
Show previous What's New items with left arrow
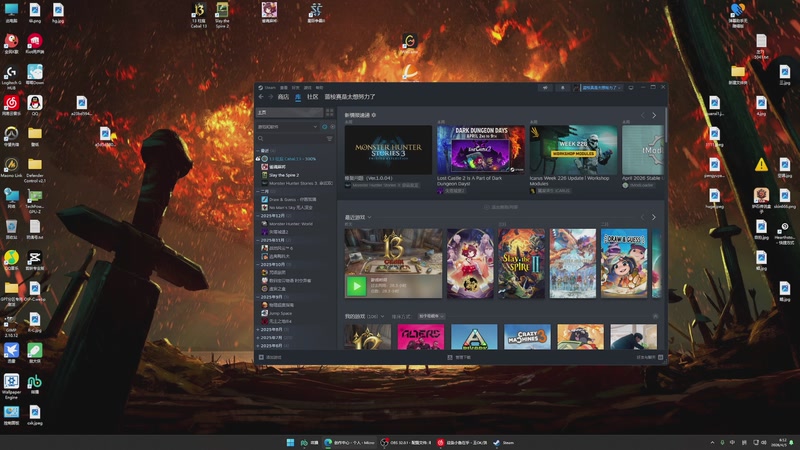[642, 116]
